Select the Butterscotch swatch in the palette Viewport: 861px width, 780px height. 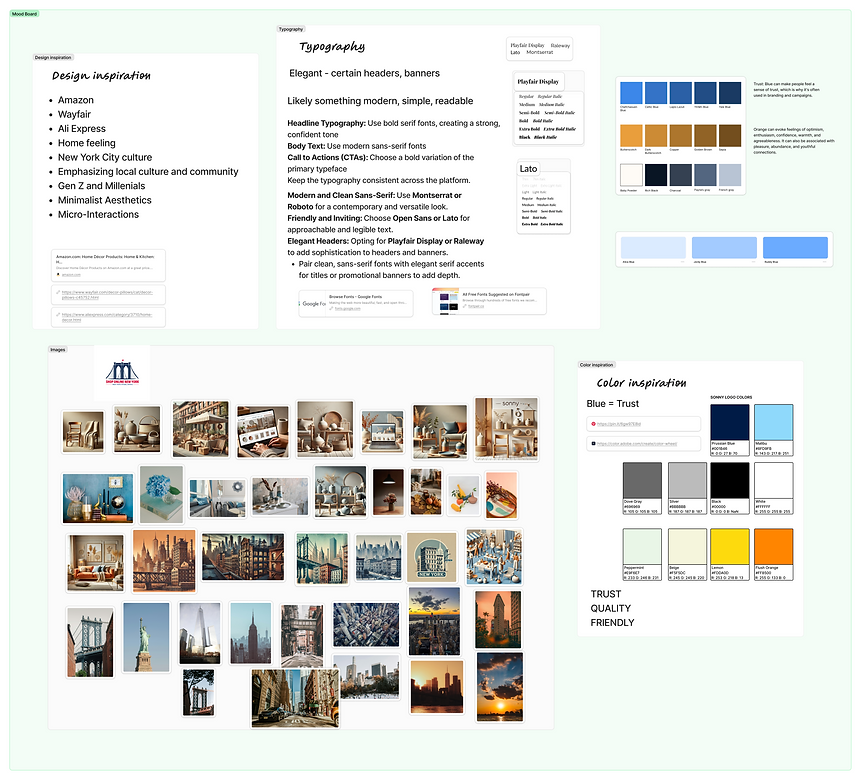pos(631,136)
